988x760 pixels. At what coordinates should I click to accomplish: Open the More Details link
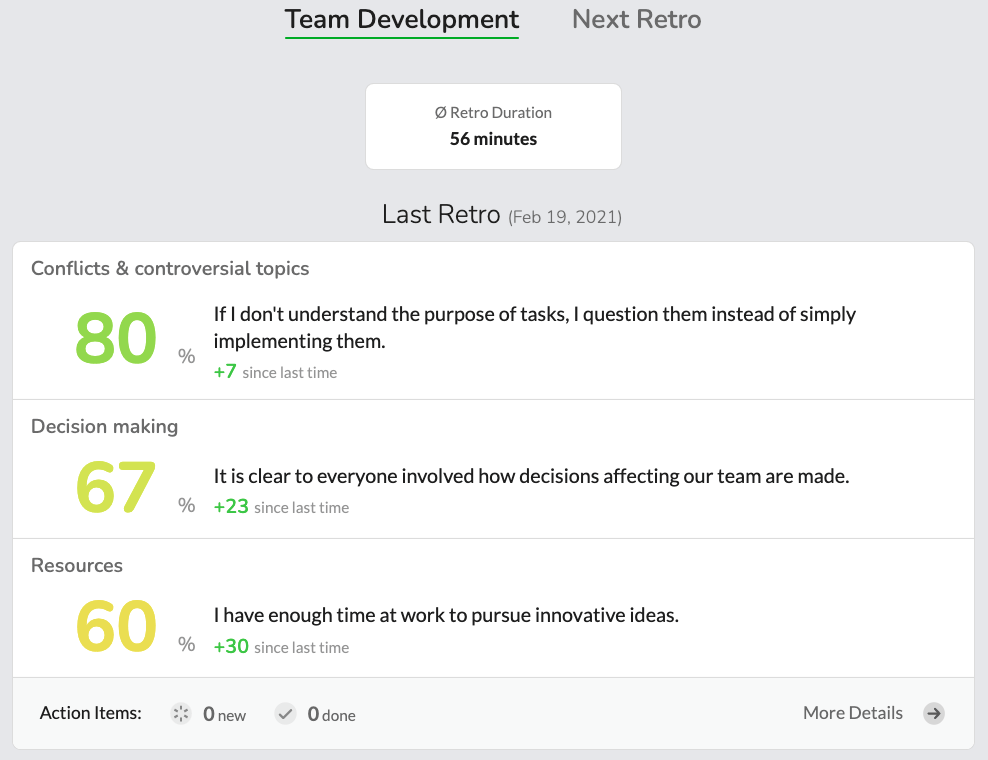pos(853,713)
